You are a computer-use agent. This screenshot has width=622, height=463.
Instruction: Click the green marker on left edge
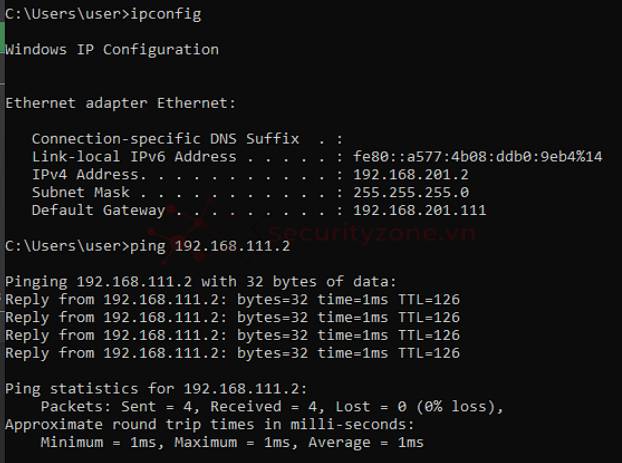tap(2, 38)
